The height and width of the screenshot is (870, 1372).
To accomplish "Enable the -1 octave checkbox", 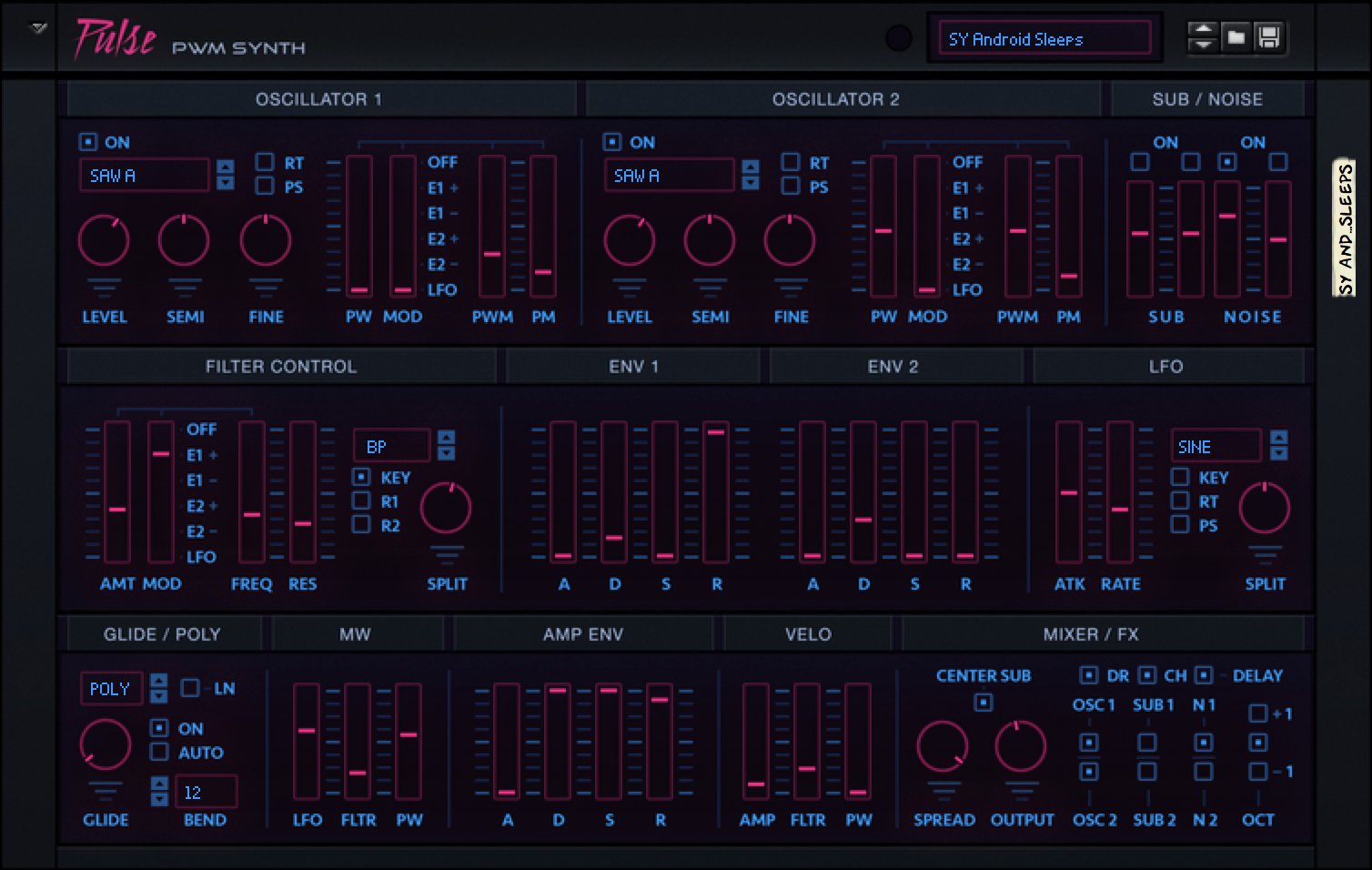I will 1258,772.
